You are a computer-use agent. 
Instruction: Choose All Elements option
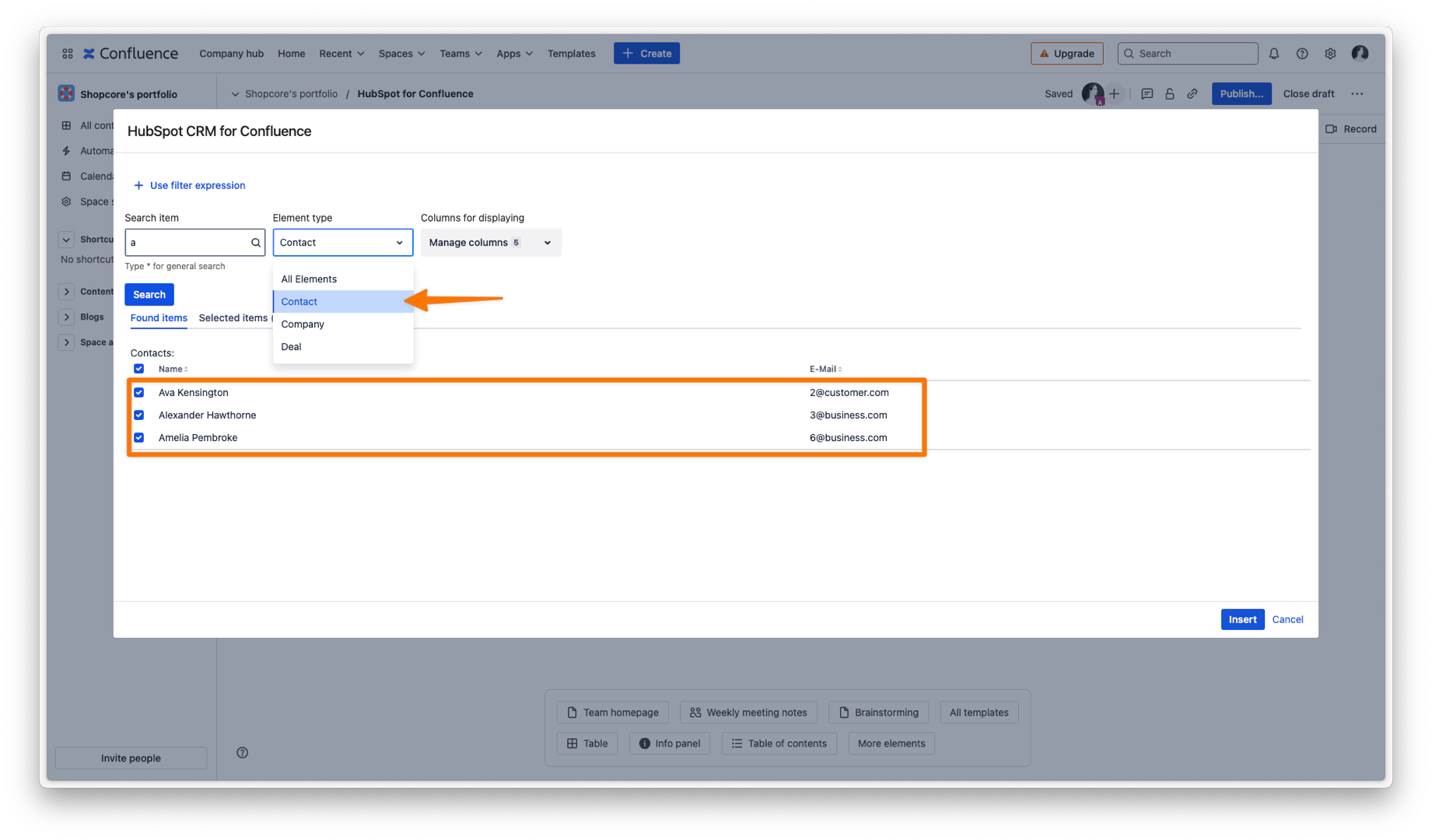343,279
